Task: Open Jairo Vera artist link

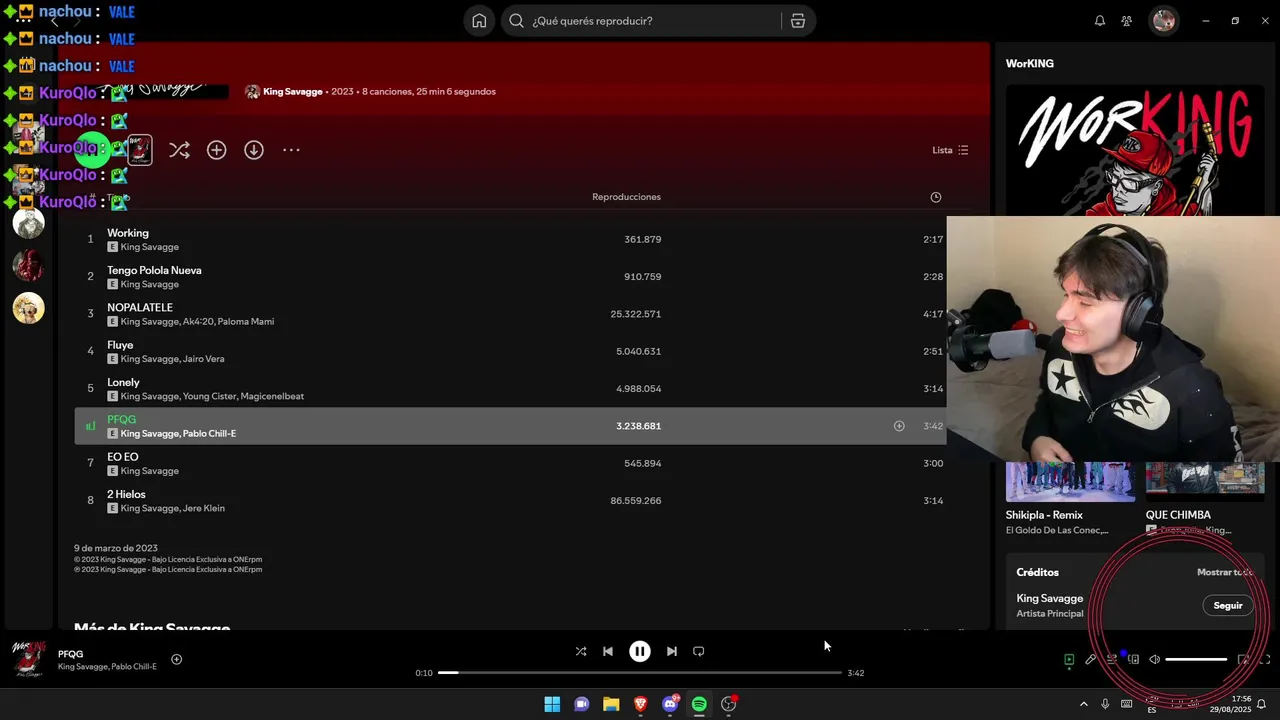Action: click(x=204, y=359)
